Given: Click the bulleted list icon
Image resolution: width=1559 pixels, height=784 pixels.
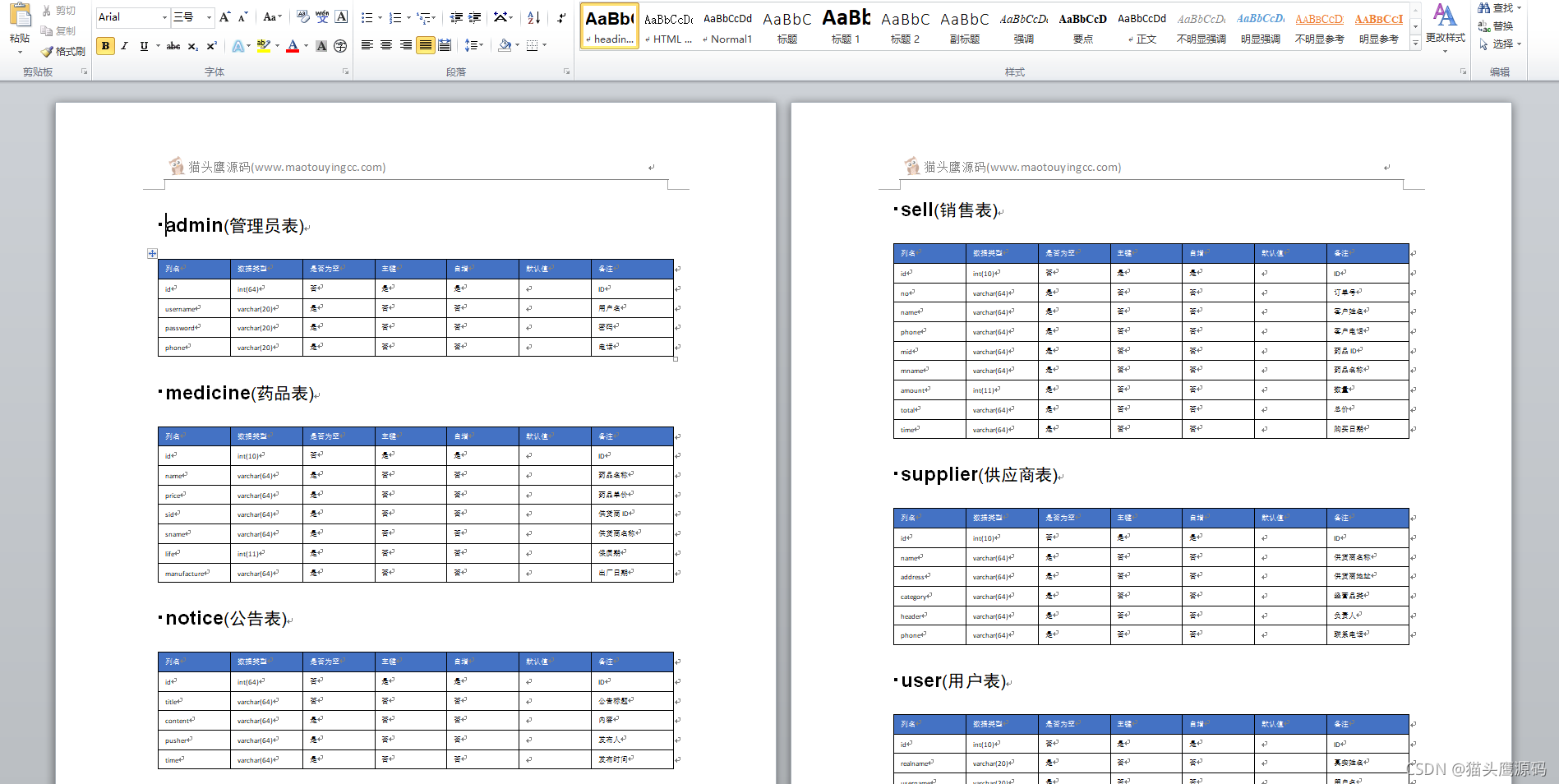Looking at the screenshot, I should [x=367, y=17].
